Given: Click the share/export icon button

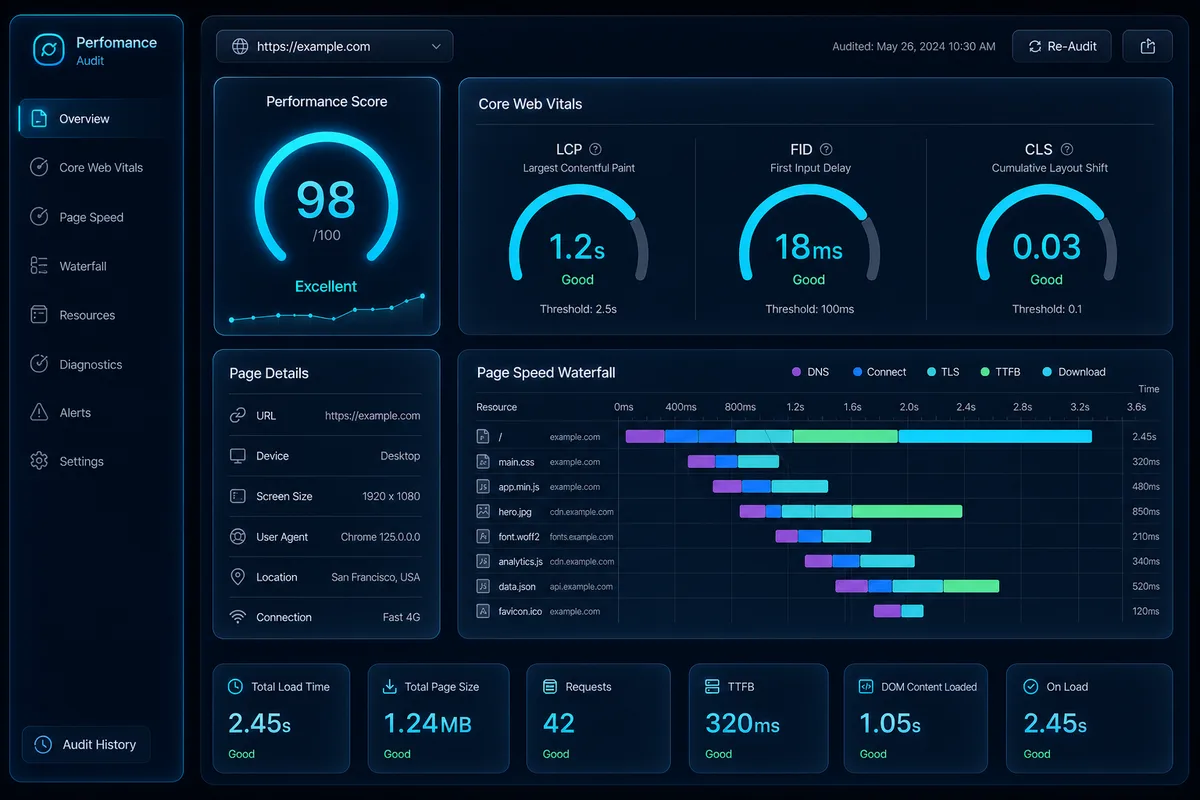Looking at the screenshot, I should [x=1147, y=46].
